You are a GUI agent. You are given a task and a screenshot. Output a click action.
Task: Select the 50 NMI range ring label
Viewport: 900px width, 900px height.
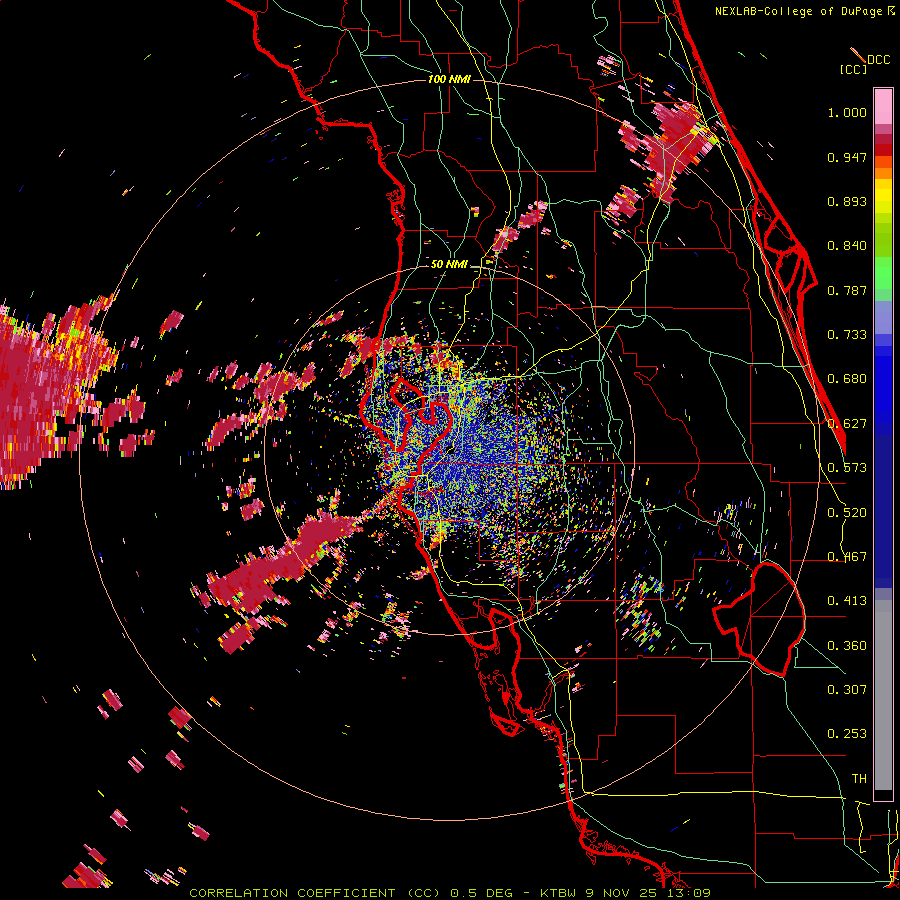click(449, 264)
